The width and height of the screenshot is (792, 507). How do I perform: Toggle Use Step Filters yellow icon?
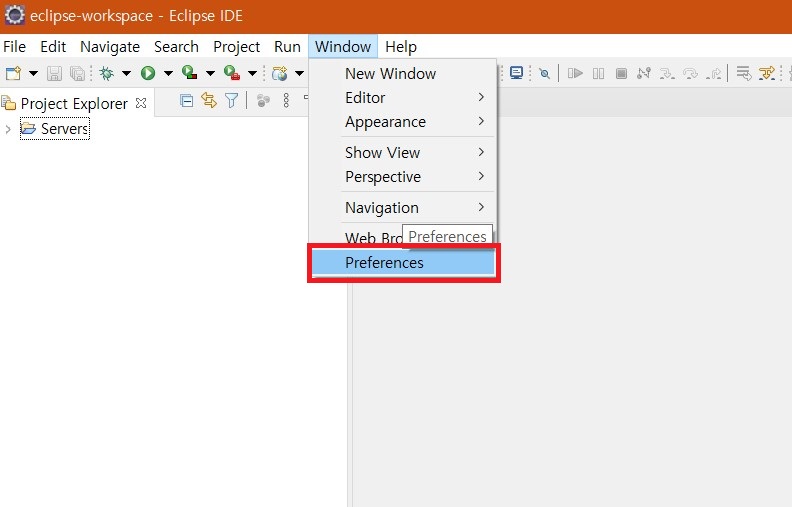pos(767,73)
